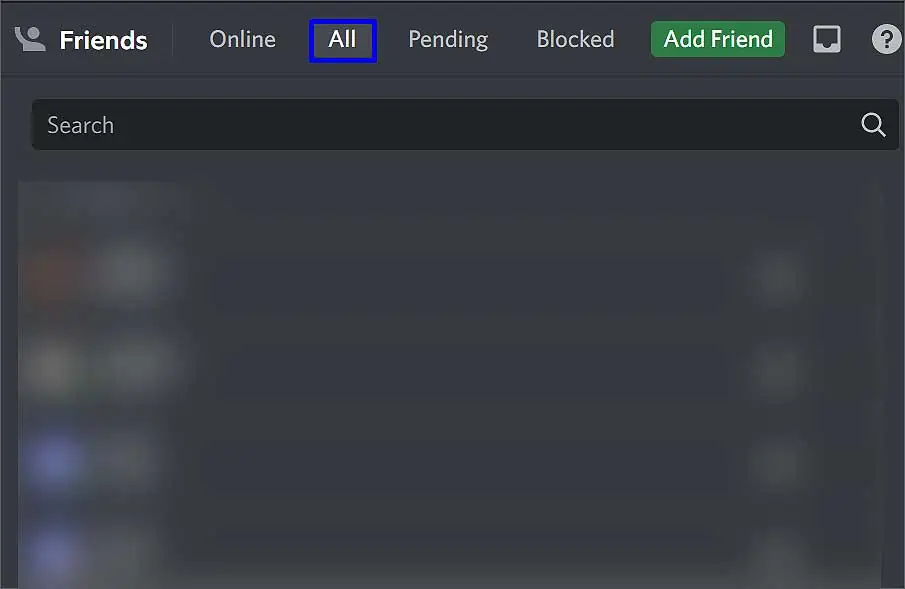Select the blurred gray avatar in second row
The image size is (905, 589).
pyautogui.click(x=53, y=367)
